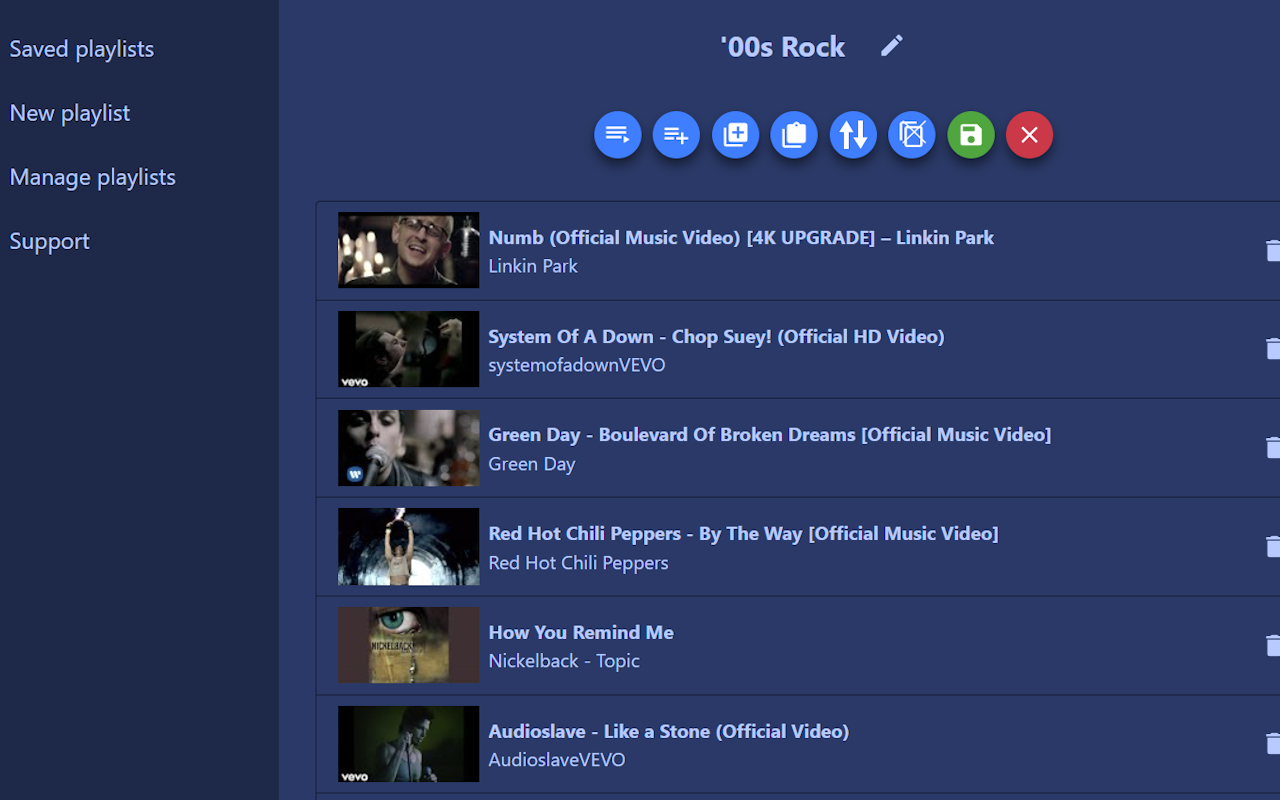1280x800 pixels.
Task: Click the remove duplicates crossed-squares icon
Action: coord(912,135)
